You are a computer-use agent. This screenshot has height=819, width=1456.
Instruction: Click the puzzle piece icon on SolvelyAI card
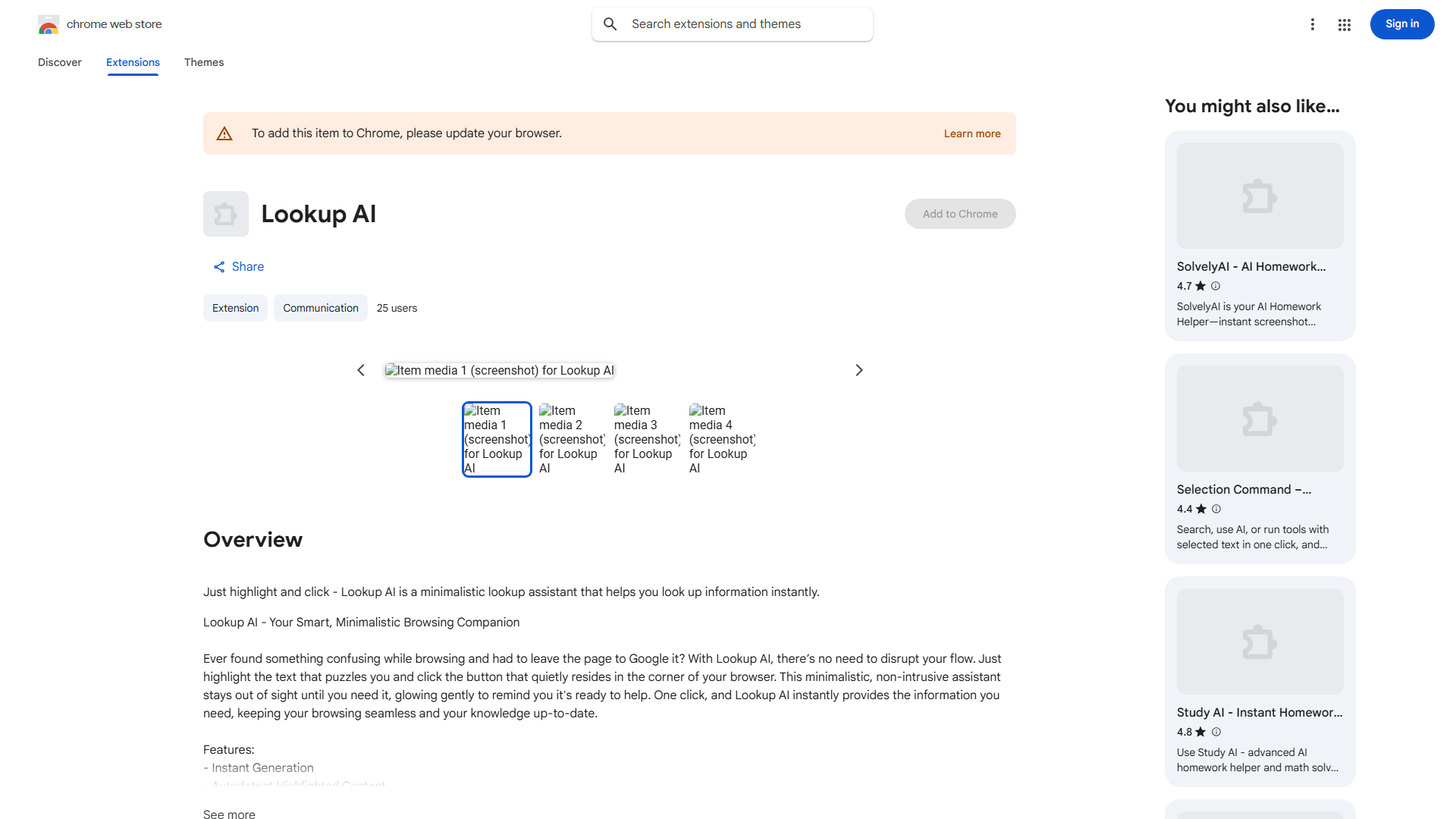(1259, 195)
